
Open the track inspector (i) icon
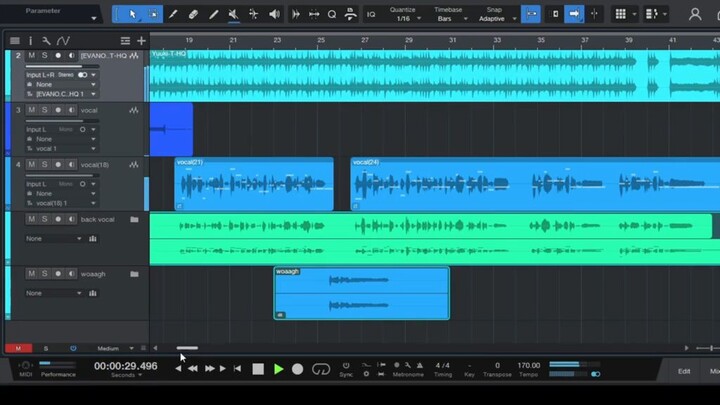tap(30, 40)
